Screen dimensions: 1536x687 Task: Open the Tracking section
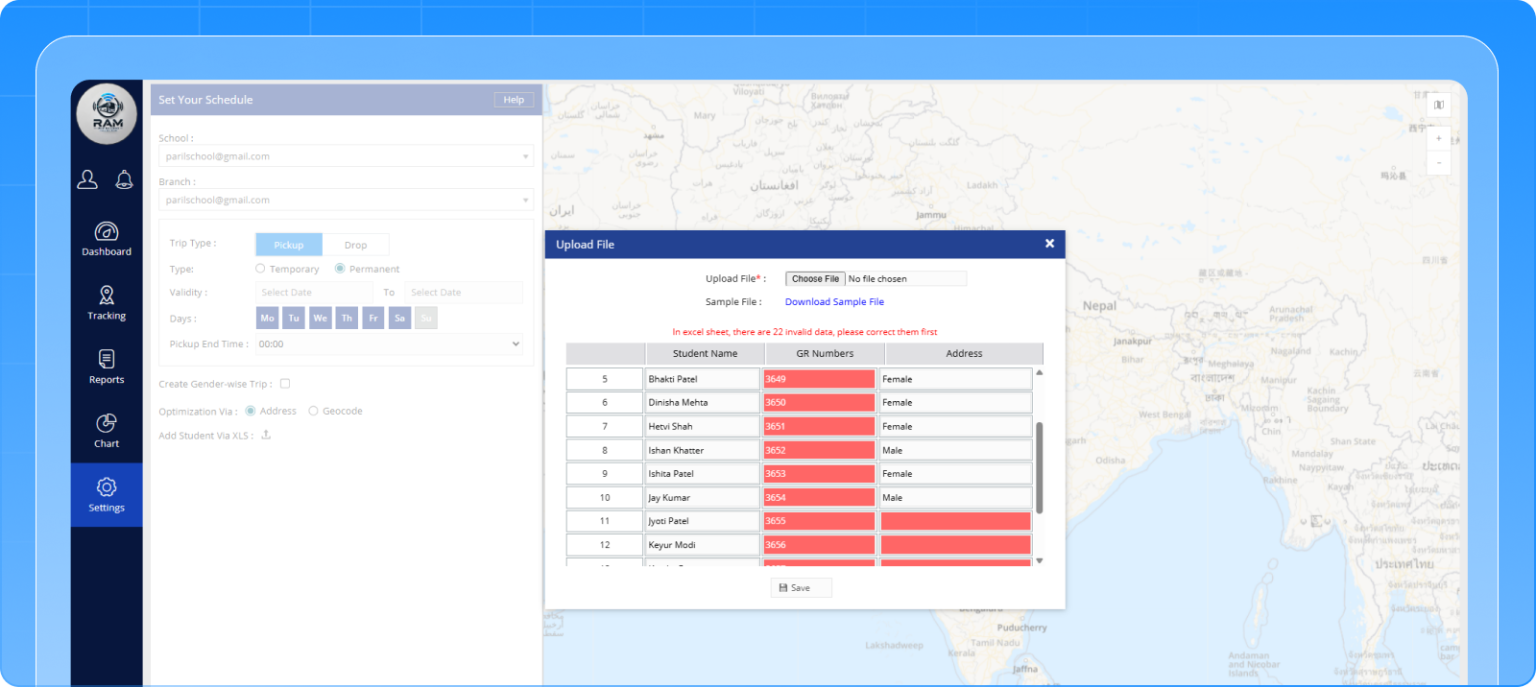[x=106, y=303]
